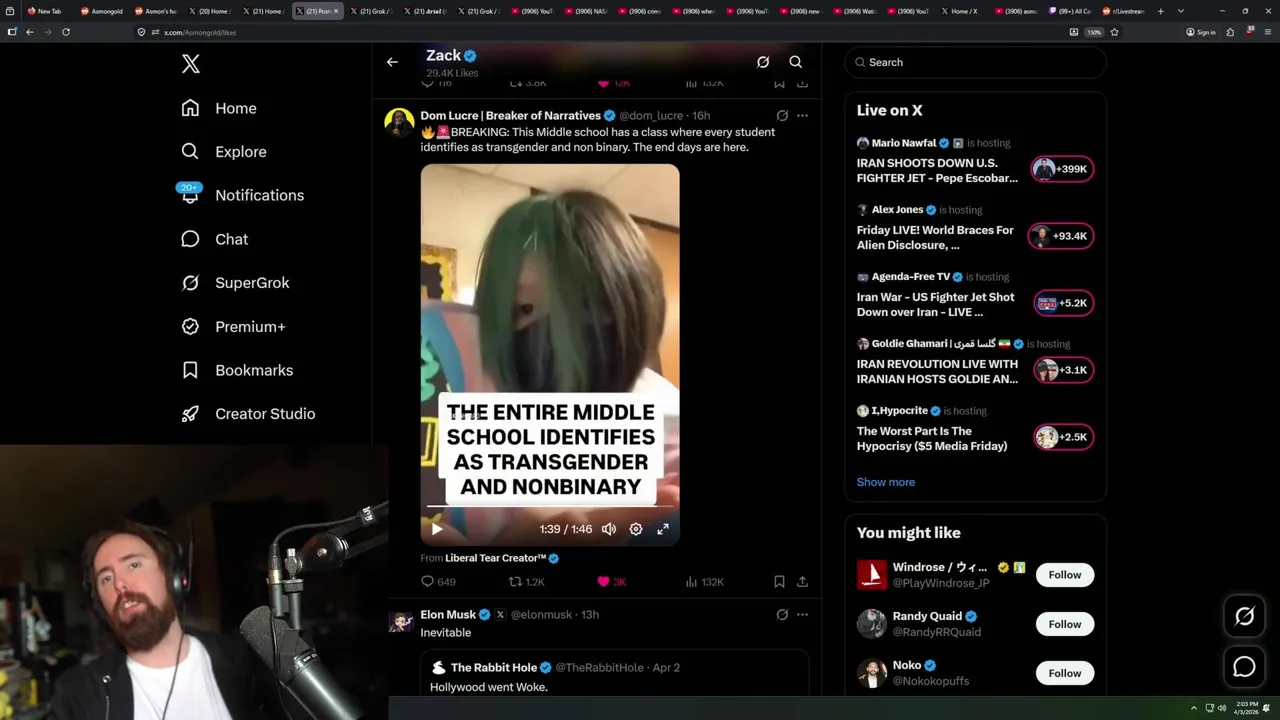Join Agenda-Free TV live +5.2K
1280x720 pixels.
click(x=1063, y=303)
